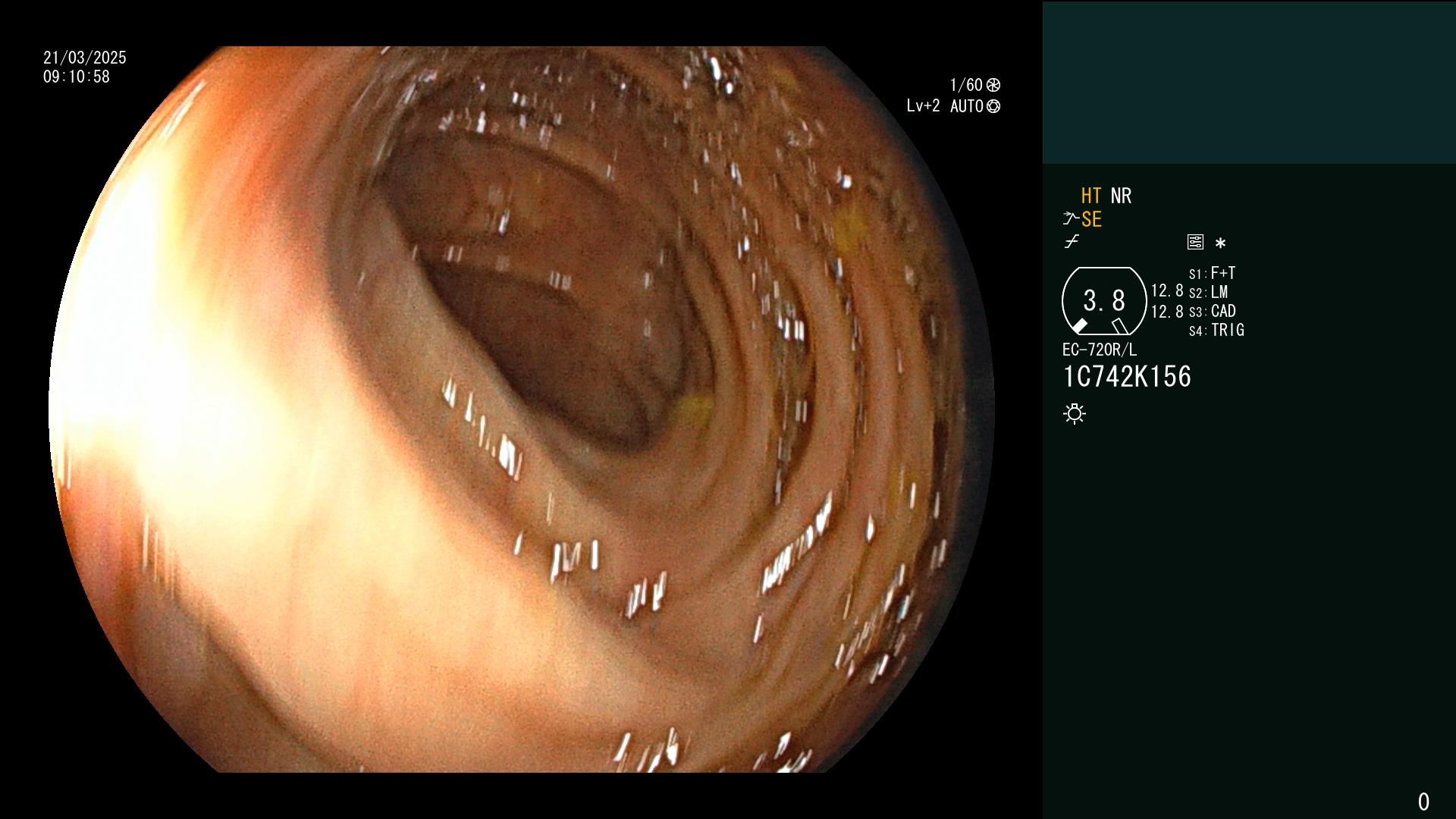Click the lamp light indicator icon
Viewport: 1456px width, 819px height.
[1075, 414]
